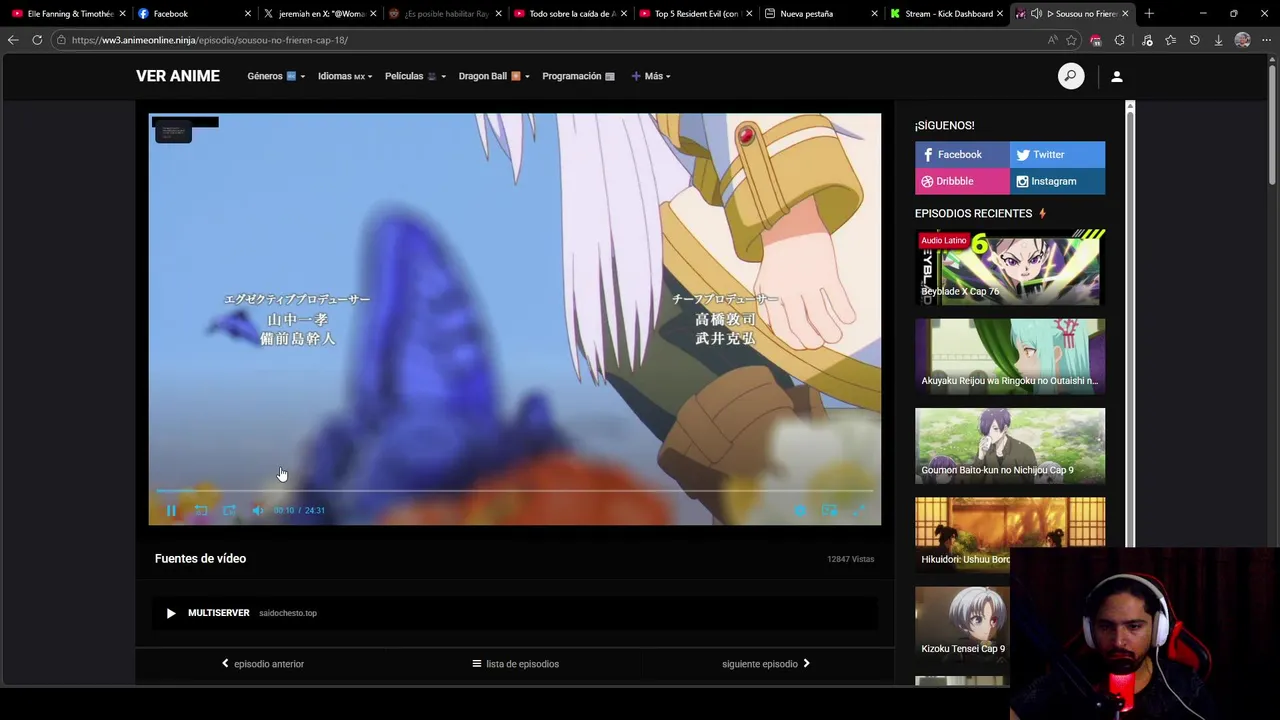Open the red extension icon in toolbar
This screenshot has height=720, width=1280.
[x=1096, y=40]
